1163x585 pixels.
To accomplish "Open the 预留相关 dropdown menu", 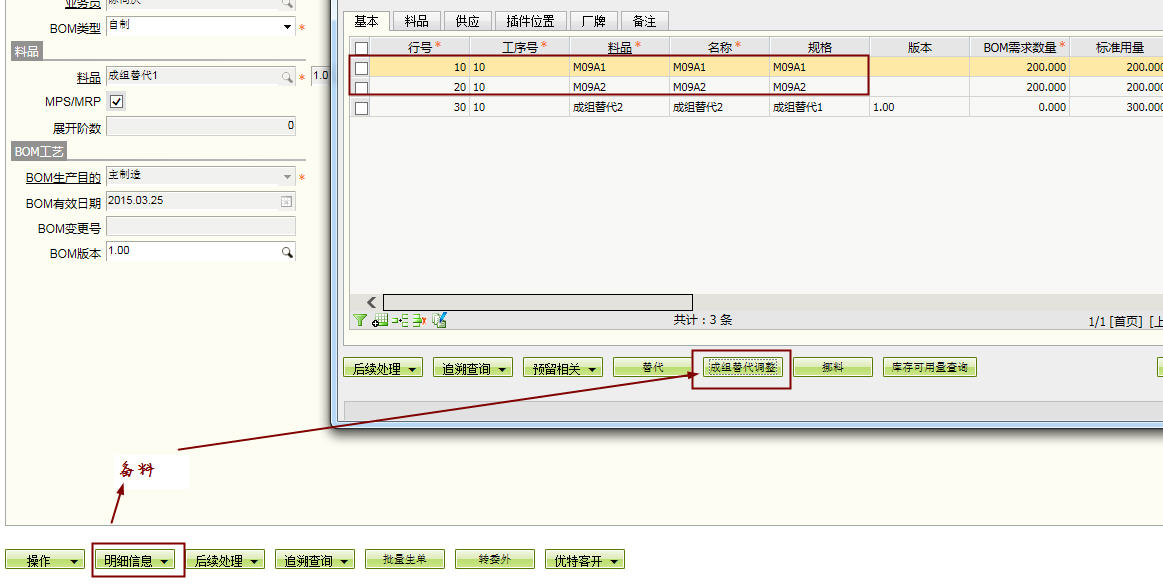I will coord(564,369).
